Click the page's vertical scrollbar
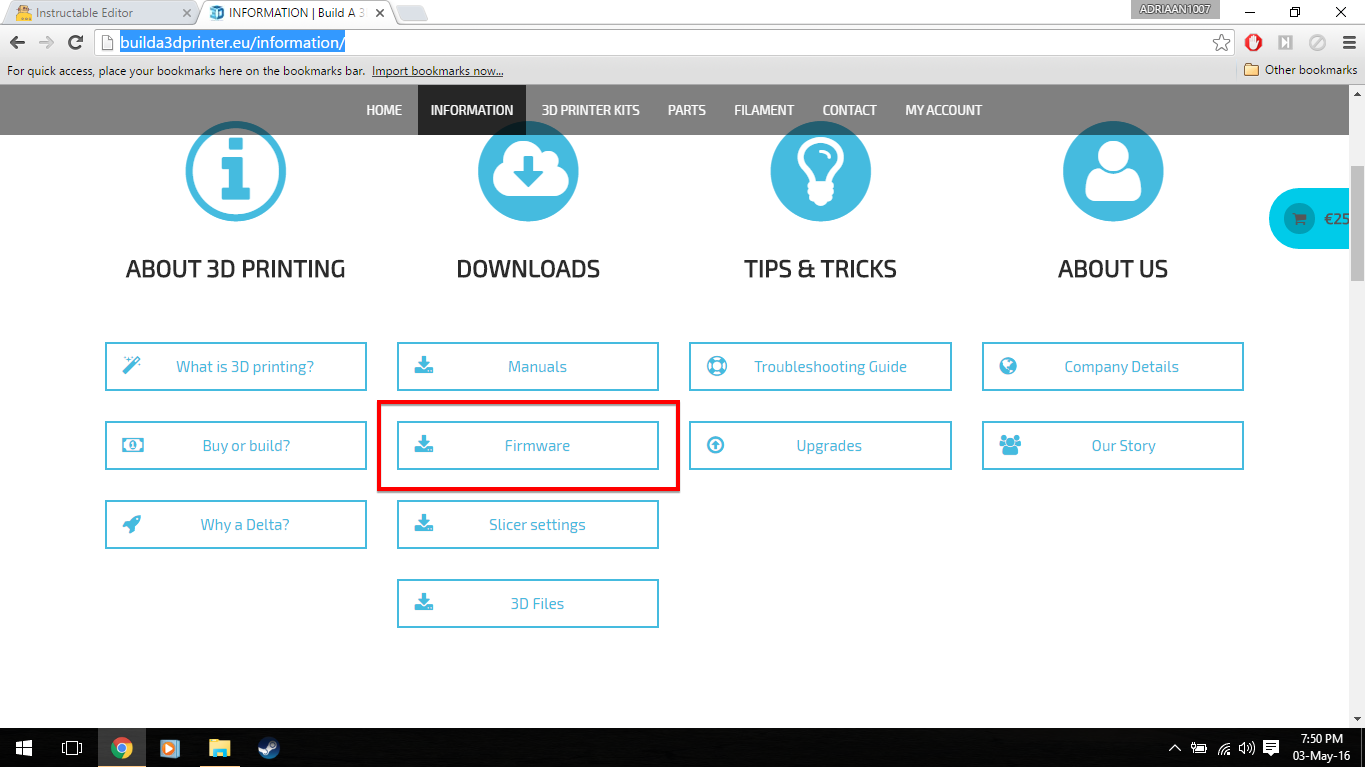Screen dimensions: 1365x767 [x=1357, y=222]
